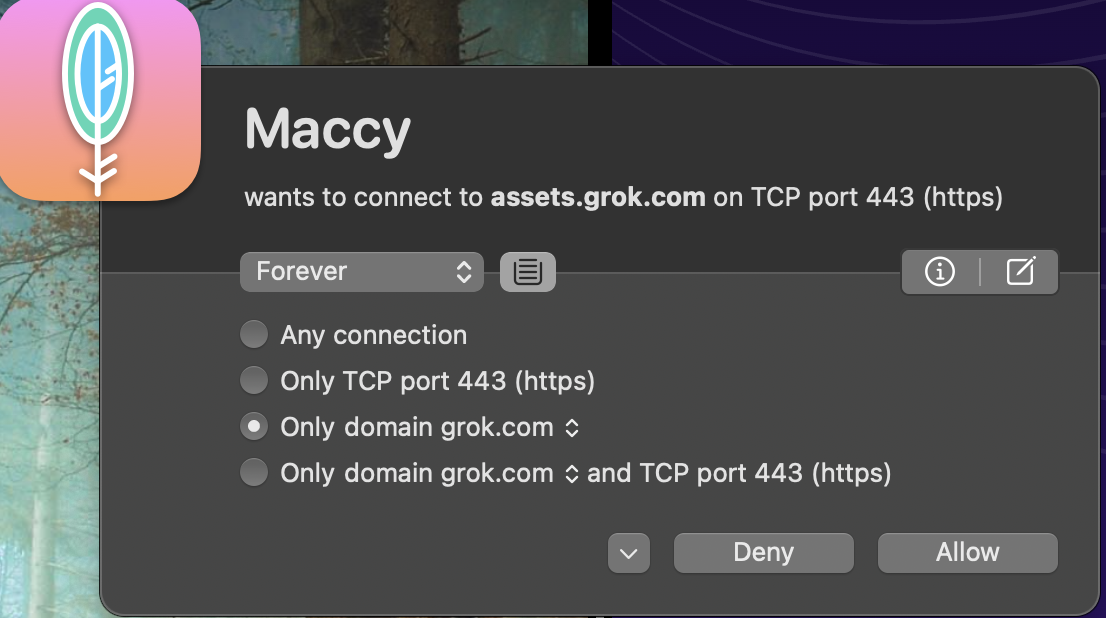Allow the connection

pyautogui.click(x=968, y=553)
